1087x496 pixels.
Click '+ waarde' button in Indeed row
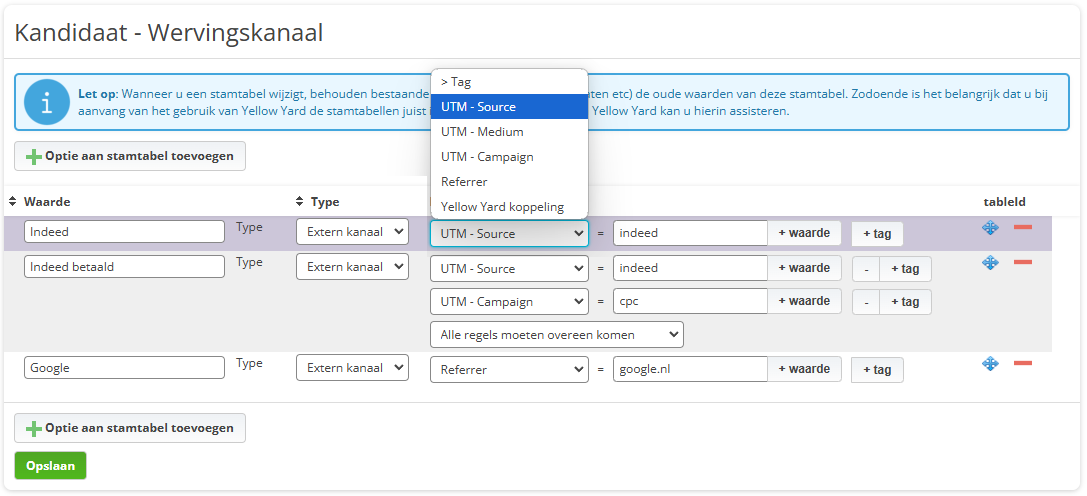(x=804, y=233)
